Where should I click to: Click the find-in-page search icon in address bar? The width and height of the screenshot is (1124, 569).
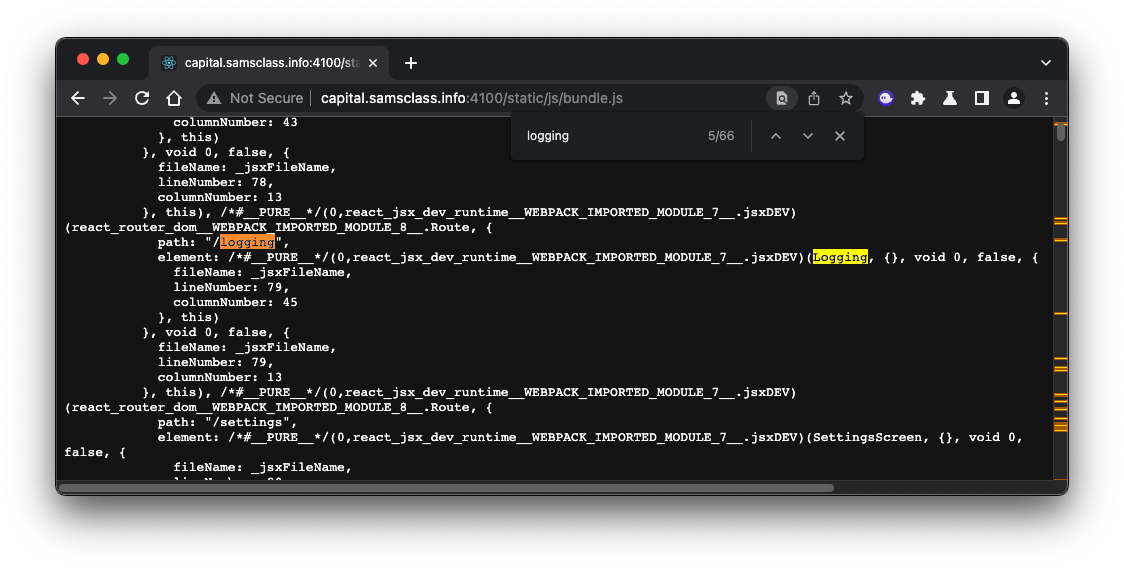click(x=782, y=98)
